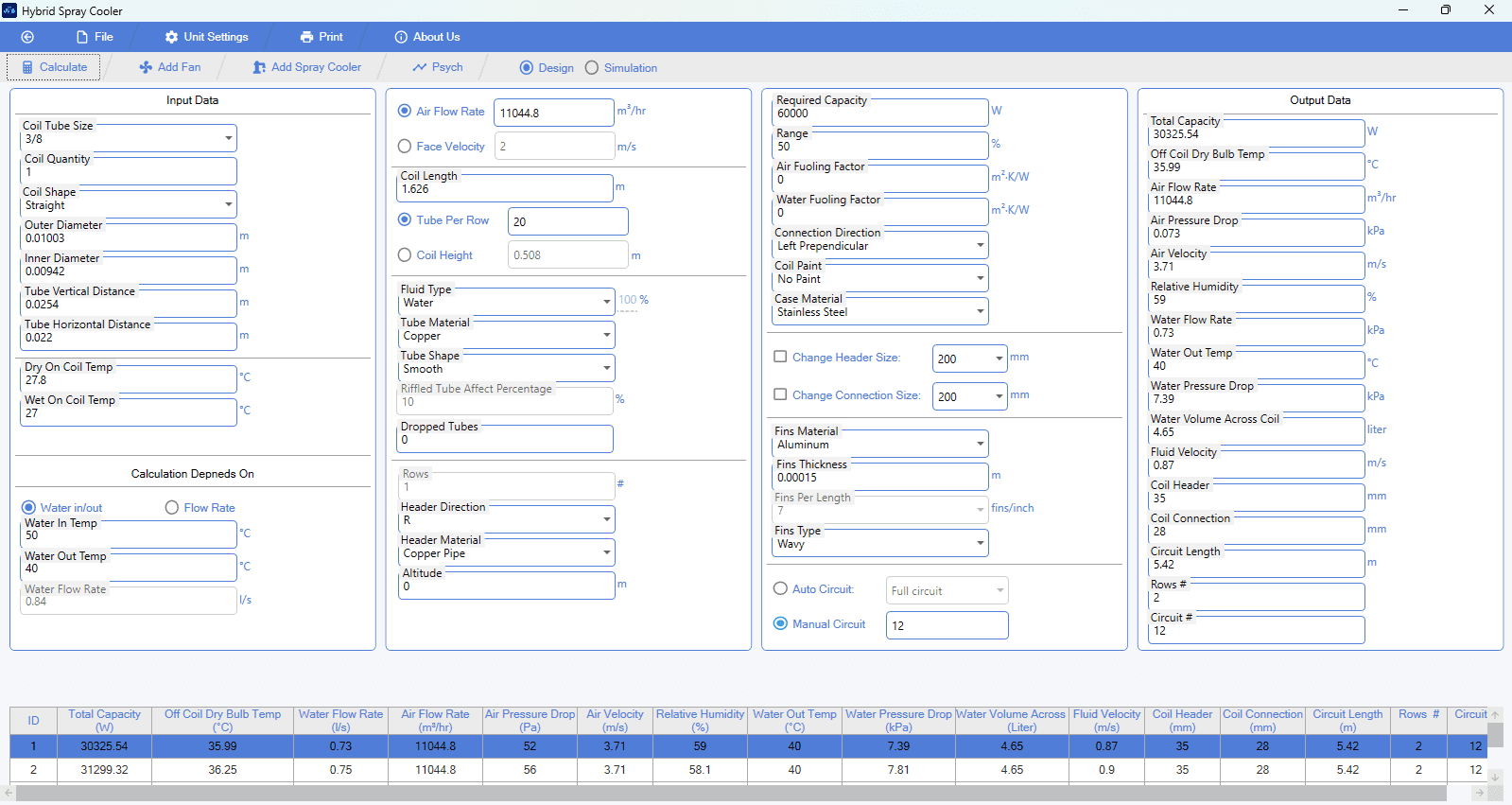Select the Face Velocity radio option
1512x805 pixels.
click(x=405, y=147)
